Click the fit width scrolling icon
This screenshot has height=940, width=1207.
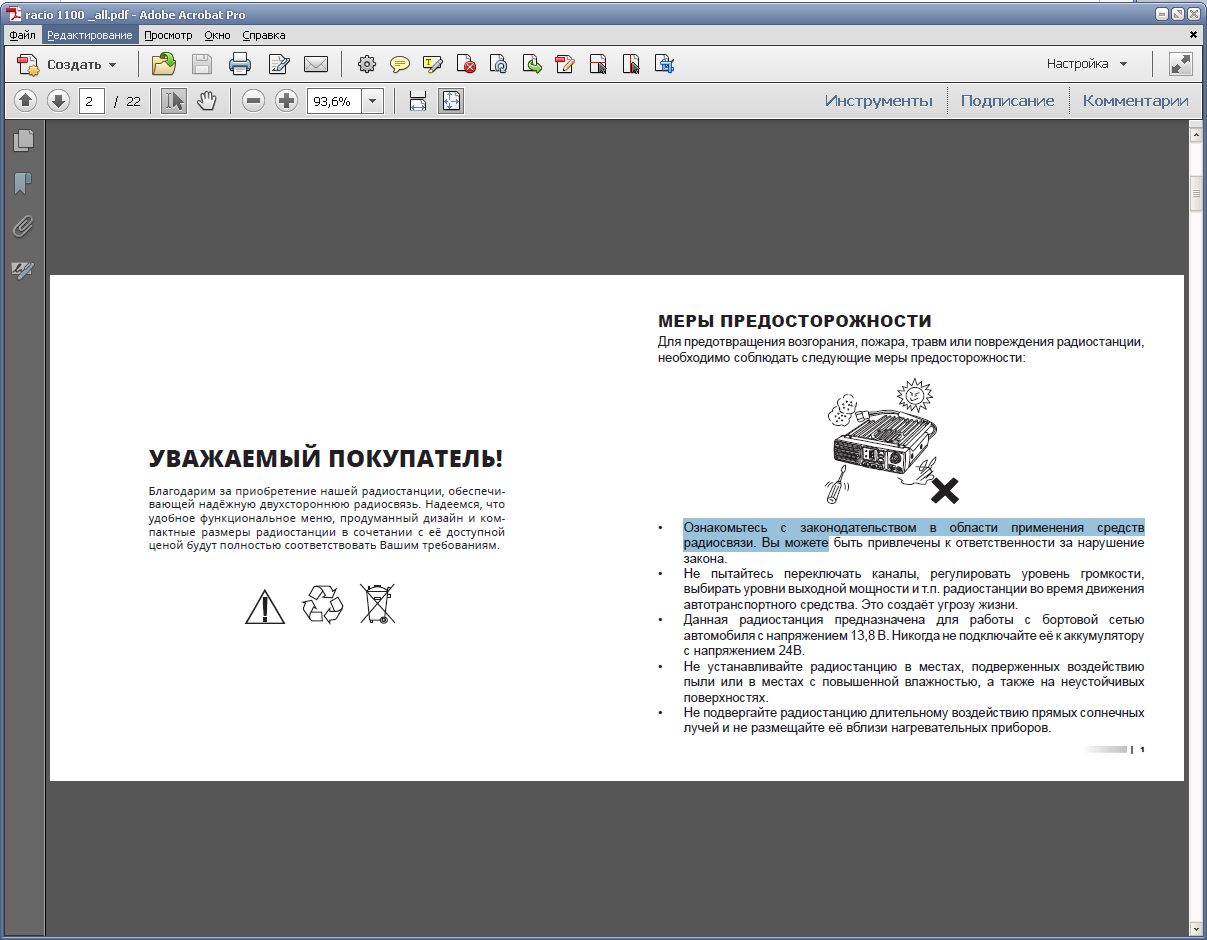coord(418,101)
